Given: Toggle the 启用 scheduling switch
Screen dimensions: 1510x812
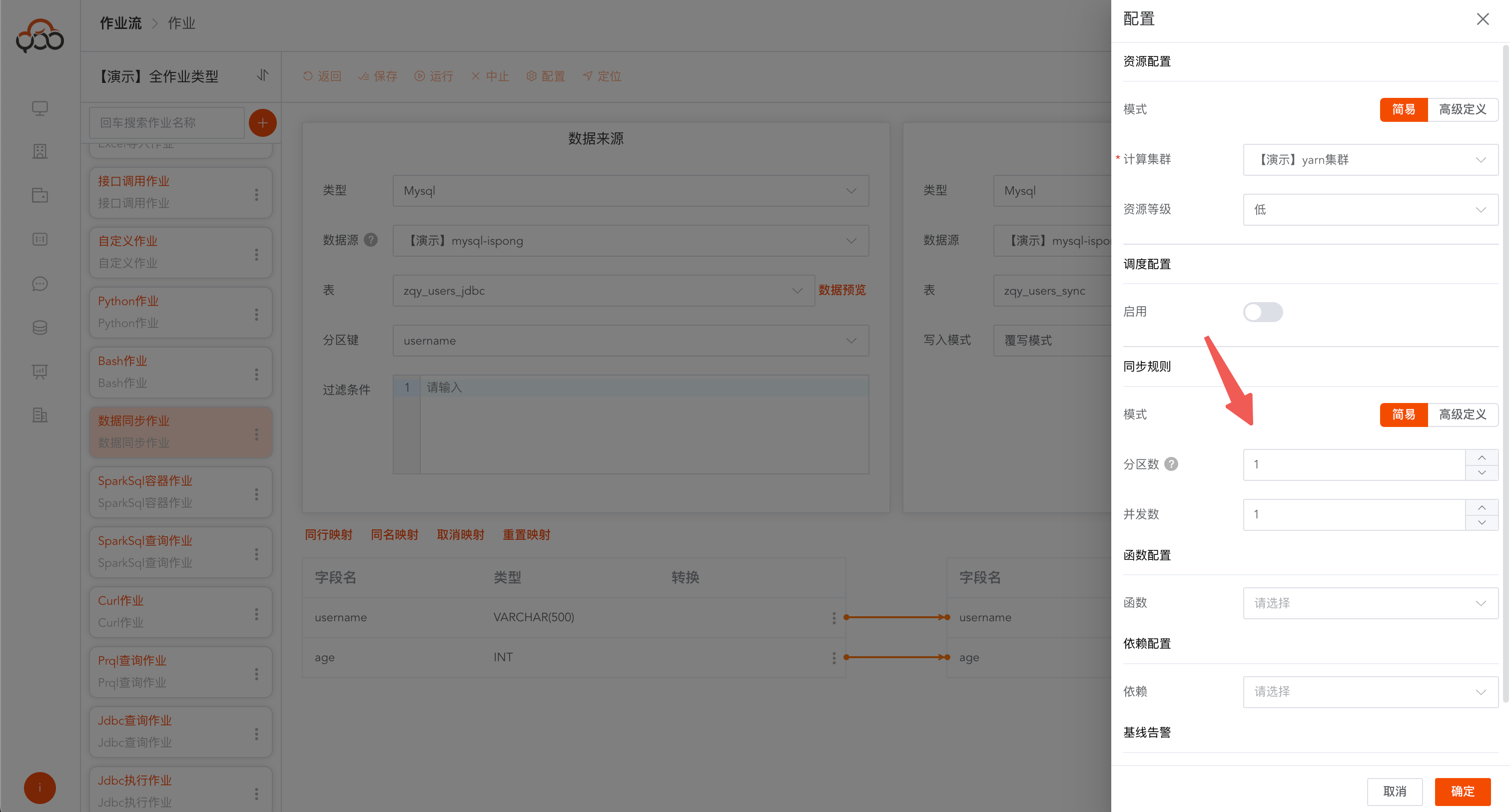Looking at the screenshot, I should [x=1262, y=312].
